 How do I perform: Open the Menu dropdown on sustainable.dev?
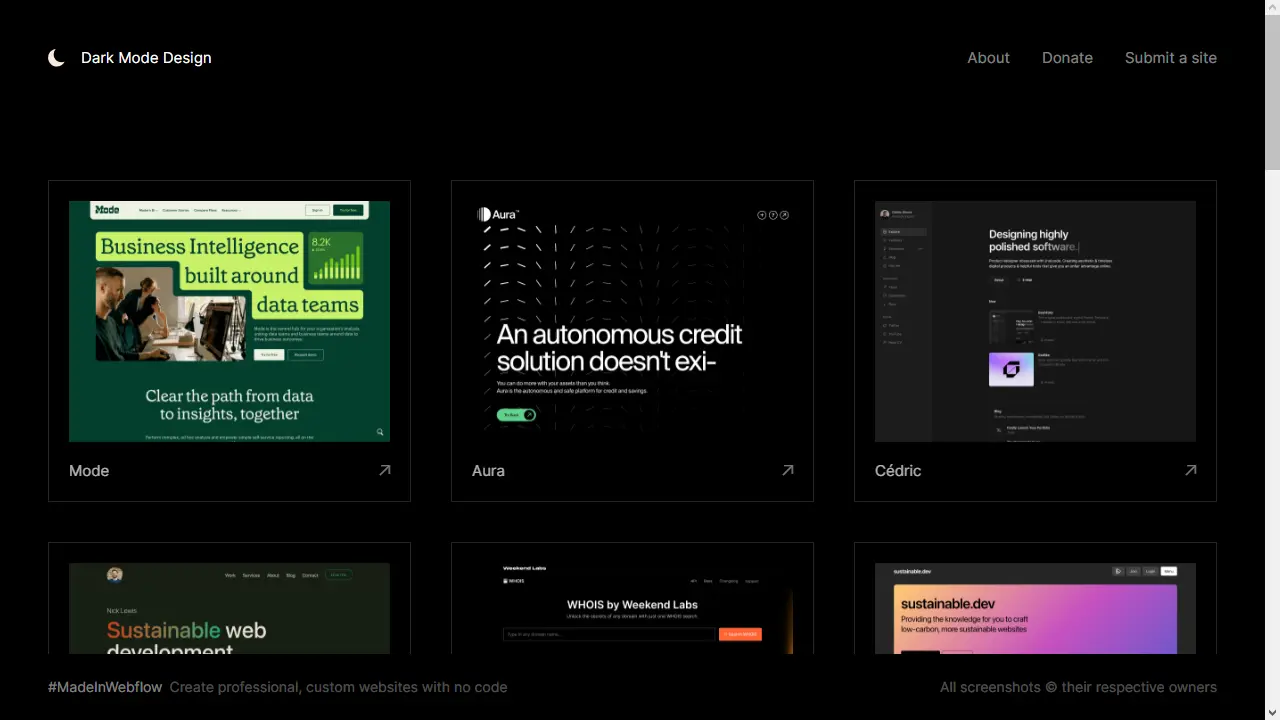(x=1169, y=571)
